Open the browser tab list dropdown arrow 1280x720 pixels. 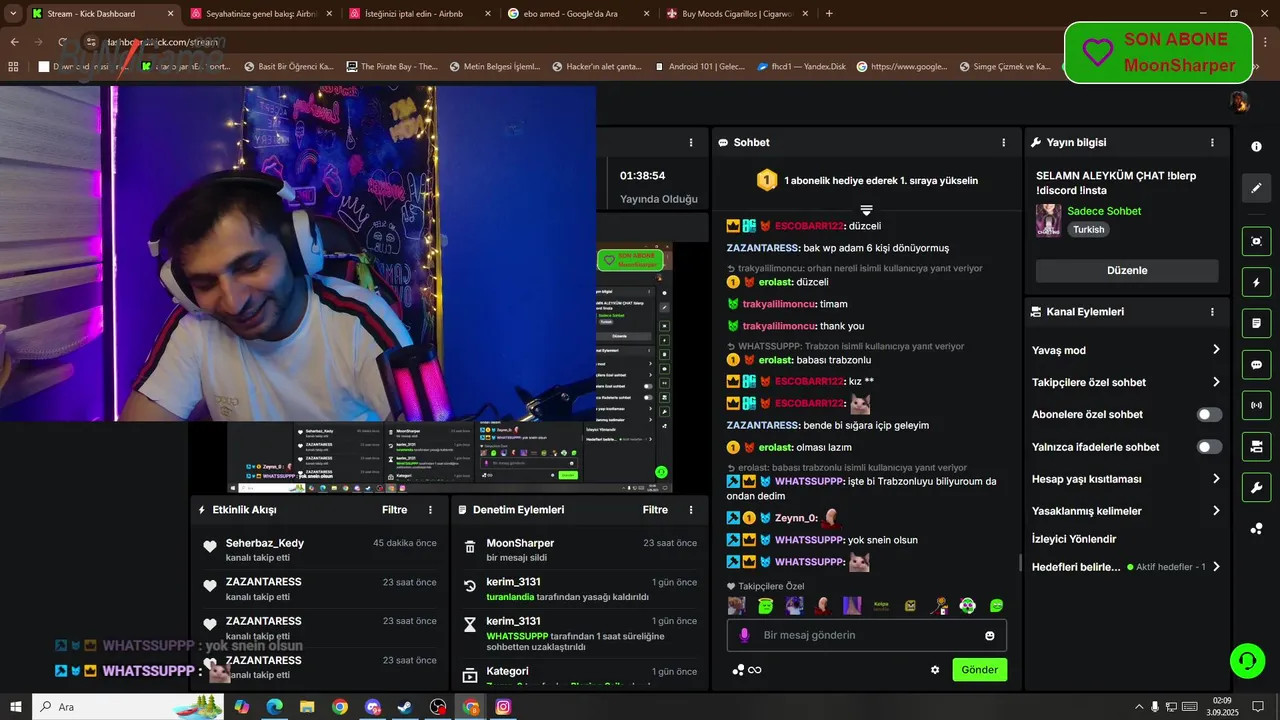tap(13, 13)
